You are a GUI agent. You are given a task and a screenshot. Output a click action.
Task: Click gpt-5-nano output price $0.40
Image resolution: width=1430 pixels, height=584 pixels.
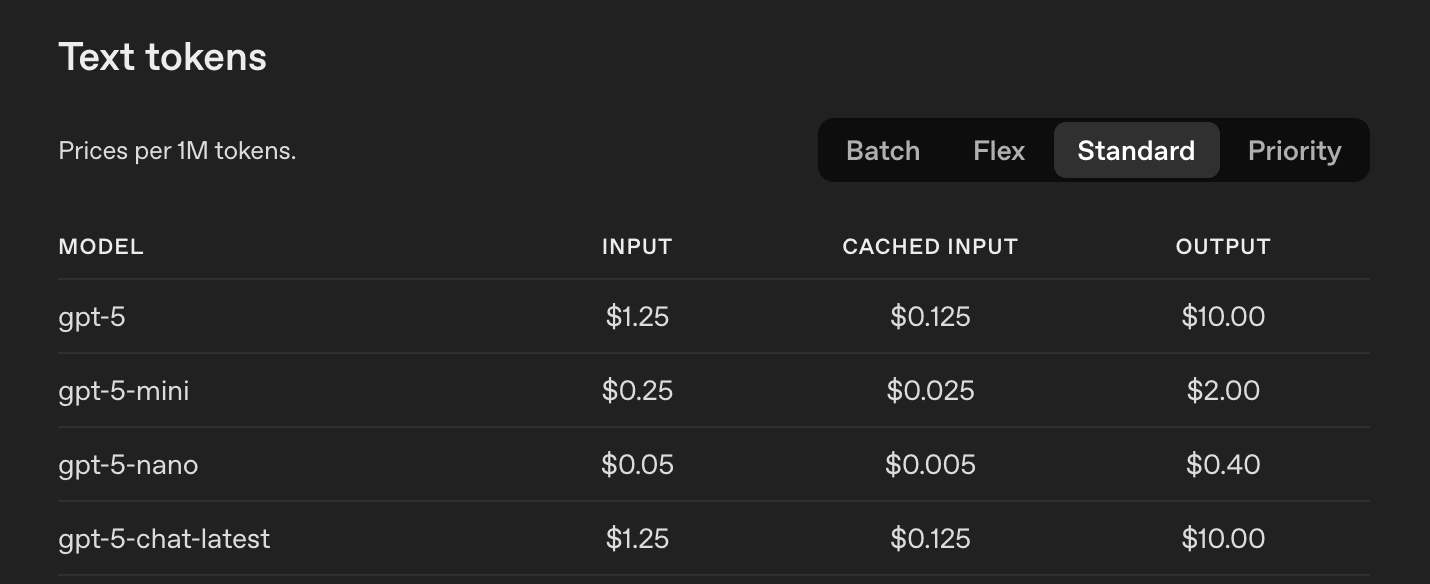pyautogui.click(x=1223, y=465)
